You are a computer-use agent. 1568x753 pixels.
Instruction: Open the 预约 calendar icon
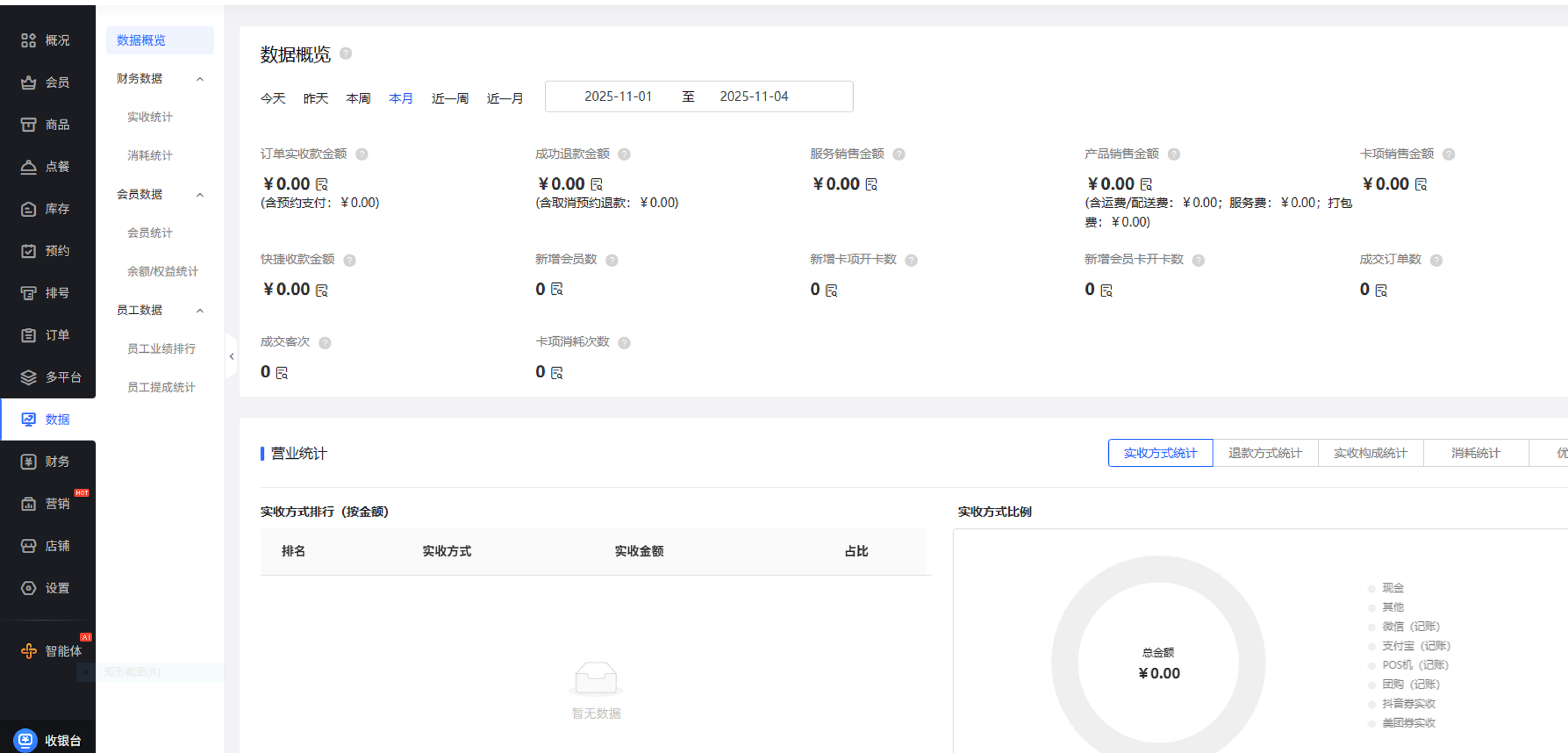tap(28, 251)
